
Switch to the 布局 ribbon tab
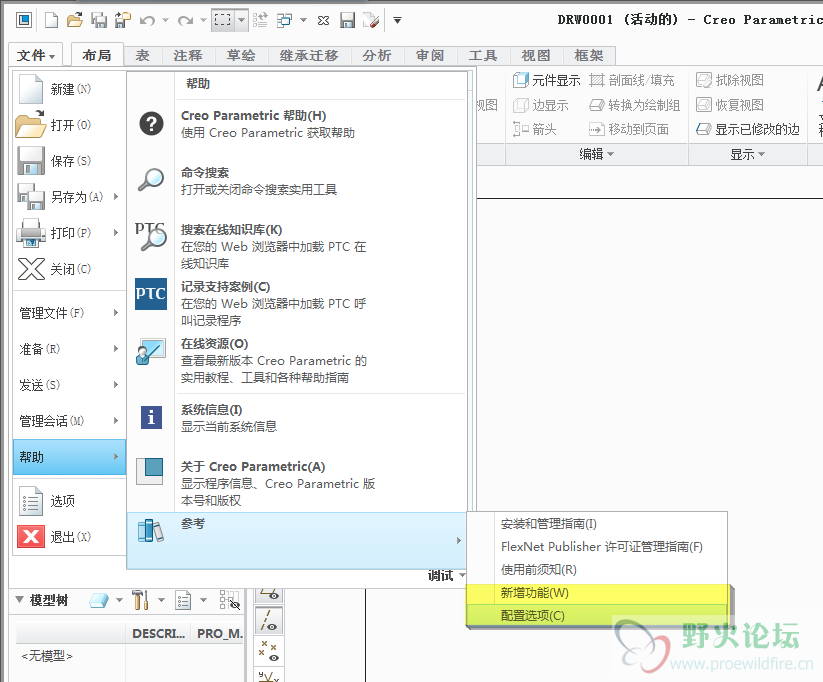pyautogui.click(x=97, y=55)
